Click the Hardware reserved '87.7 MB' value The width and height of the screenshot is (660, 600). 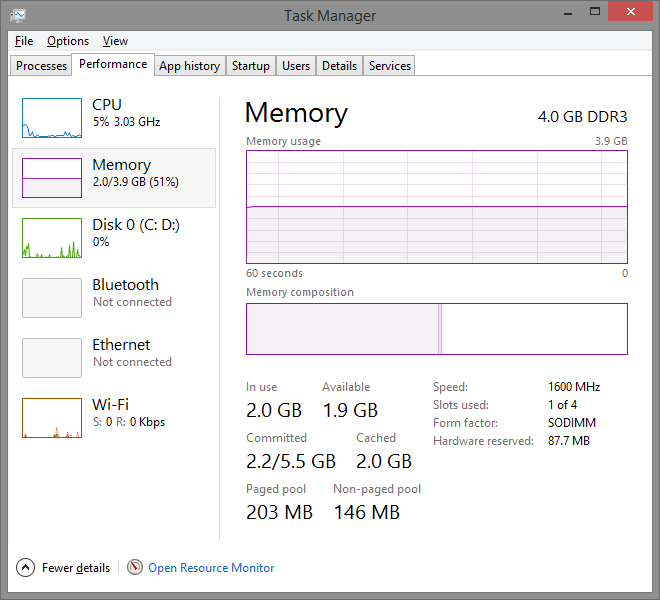pos(569,441)
